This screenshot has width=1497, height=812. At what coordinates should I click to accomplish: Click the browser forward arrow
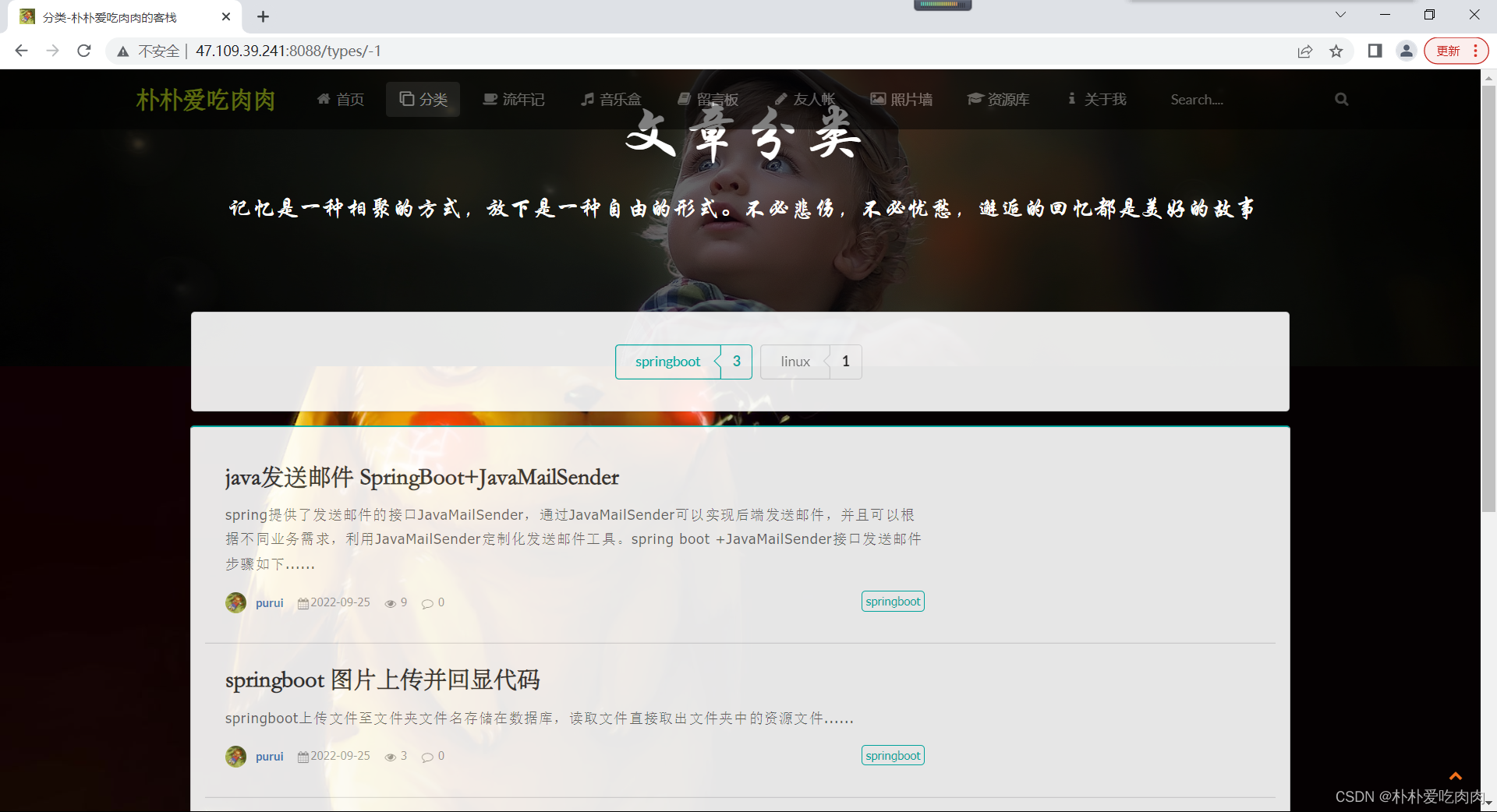pos(52,51)
